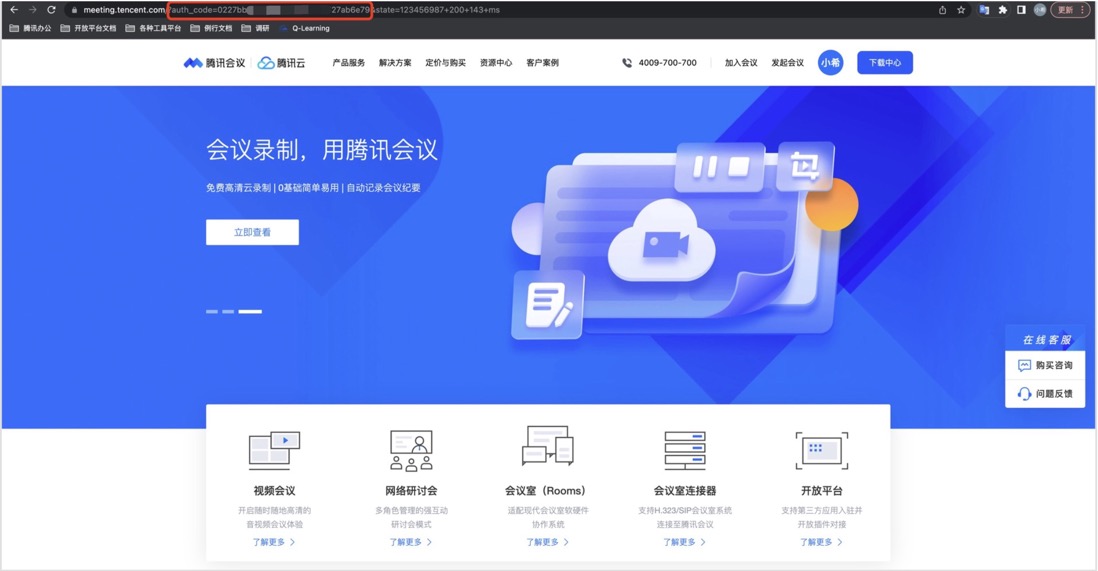Bookmark this page with the star icon
This screenshot has height=571, width=1098.
pos(961,10)
